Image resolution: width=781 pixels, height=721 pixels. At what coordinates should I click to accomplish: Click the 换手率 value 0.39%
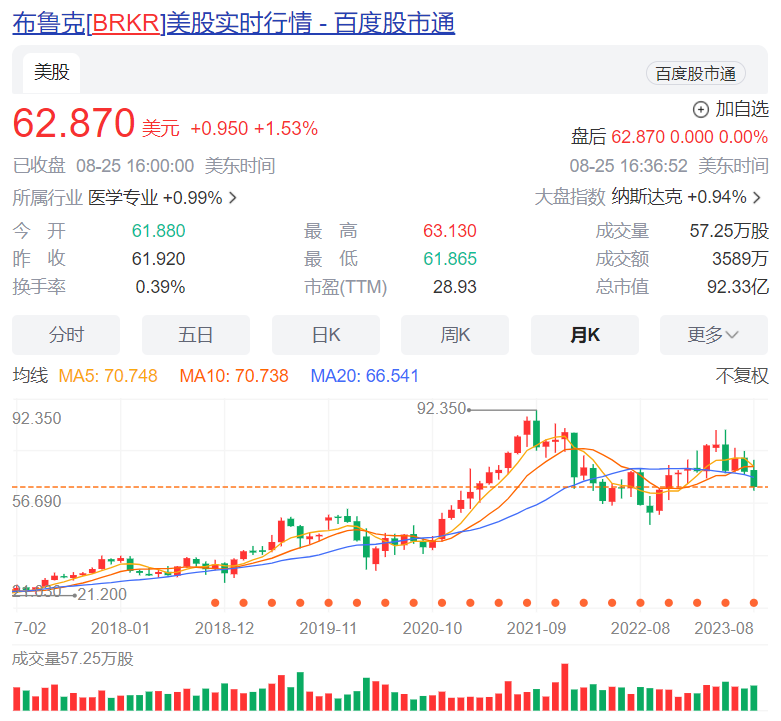[x=160, y=287]
